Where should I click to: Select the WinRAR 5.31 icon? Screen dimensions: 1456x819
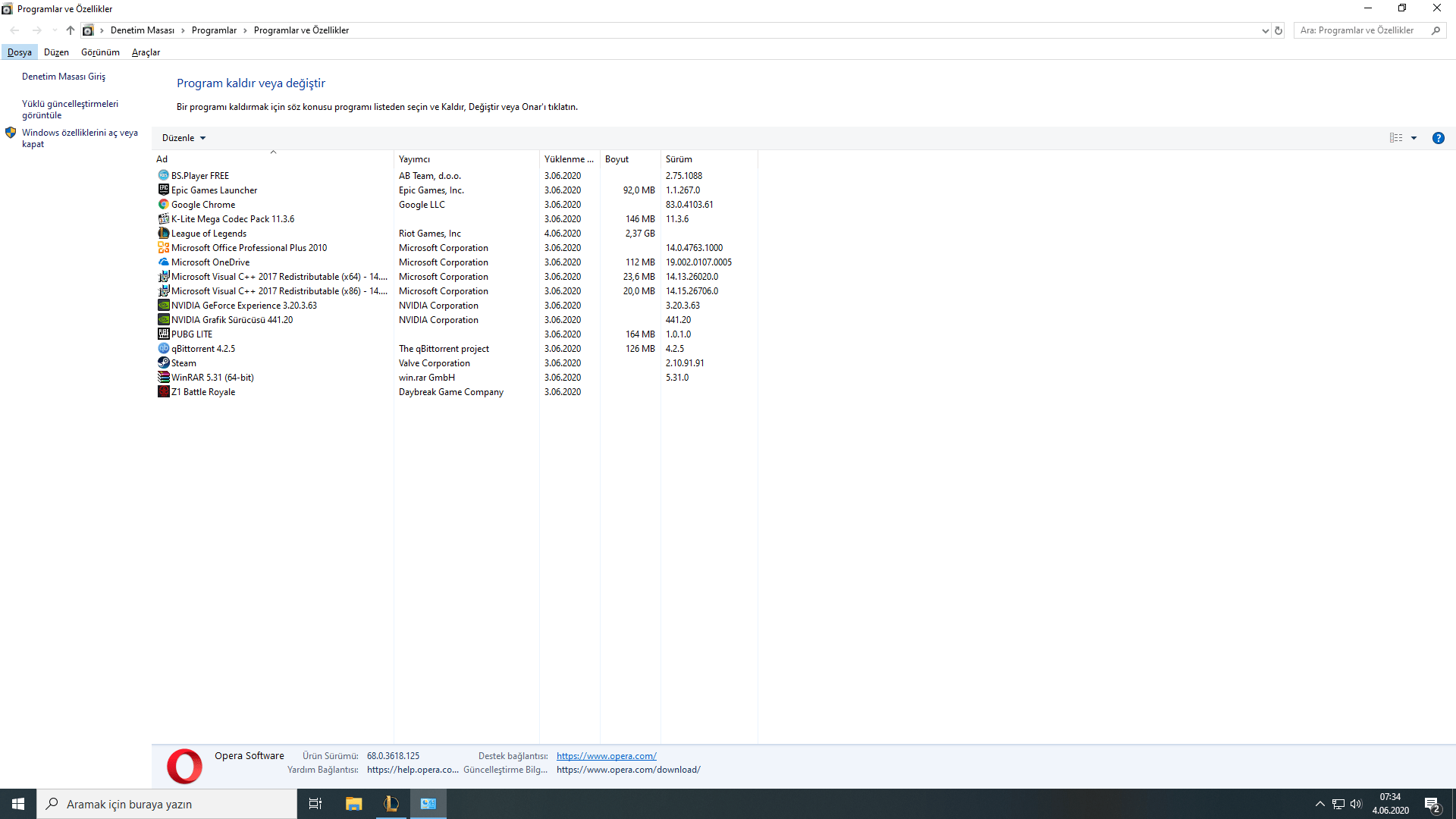(x=163, y=377)
